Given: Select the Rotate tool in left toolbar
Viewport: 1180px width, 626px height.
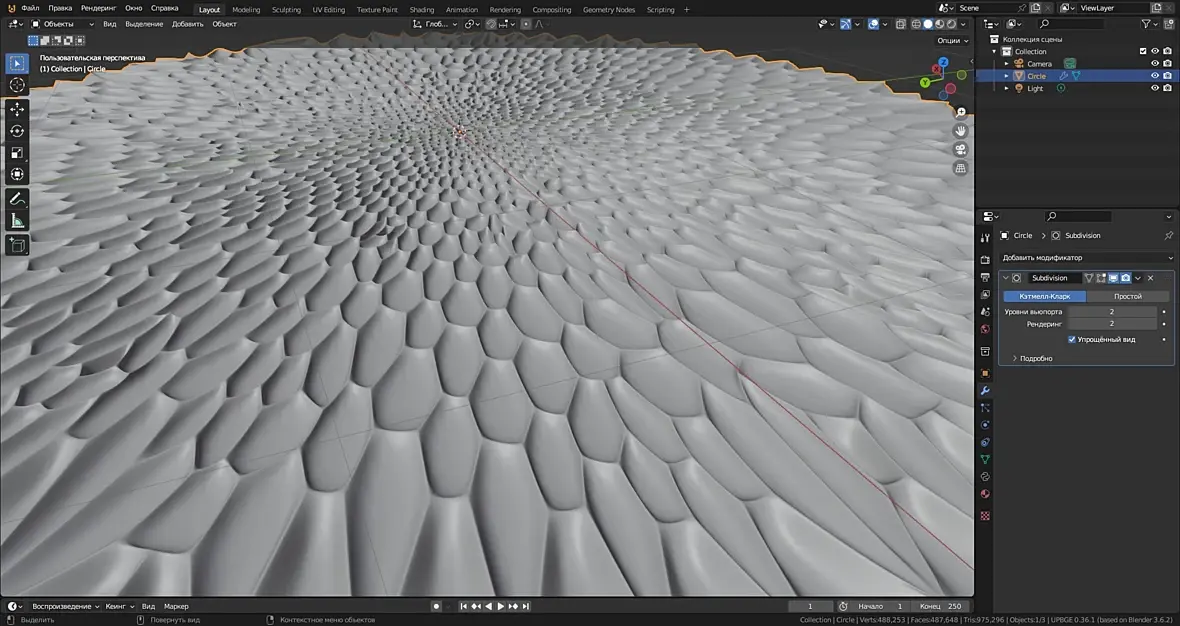Looking at the screenshot, I should (x=17, y=131).
